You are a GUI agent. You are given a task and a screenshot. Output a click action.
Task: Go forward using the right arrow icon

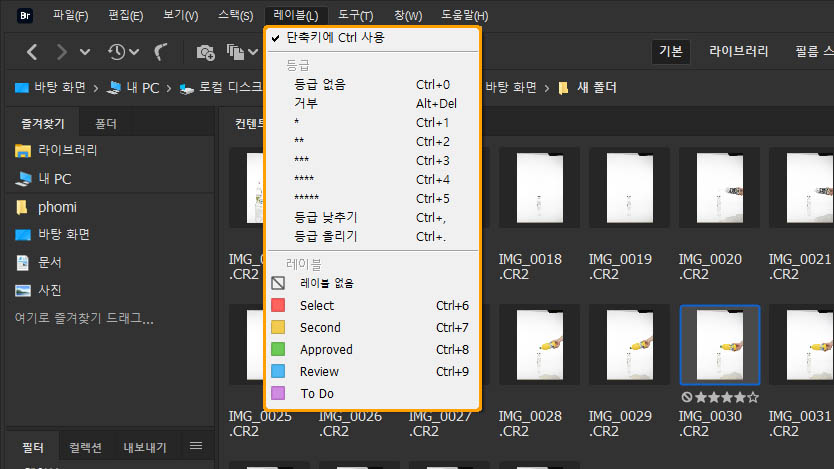62,52
